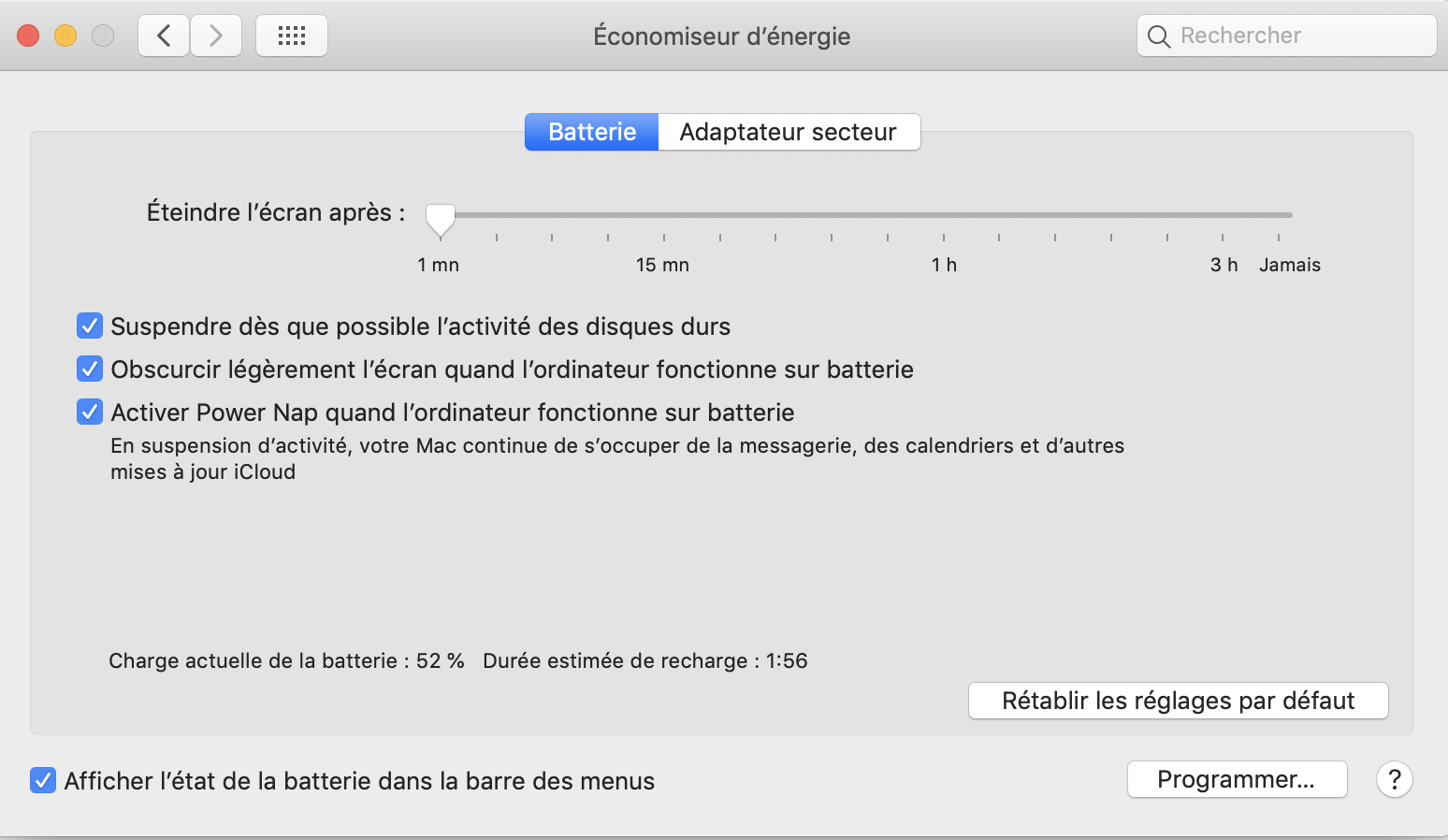Show all preferences grid icon
Screen dimensions: 1448x840
pos(292,36)
